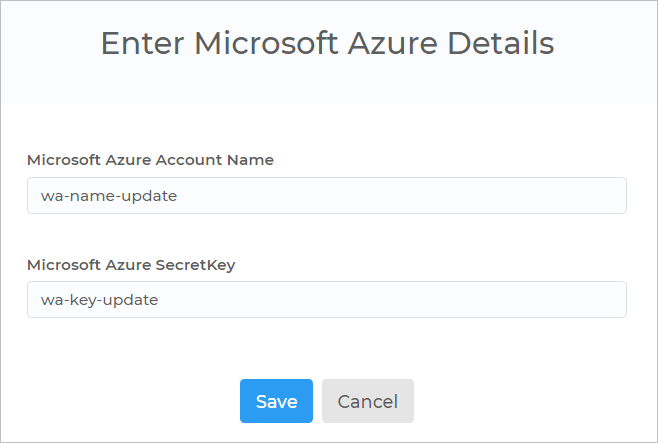Save the Azure account details
This screenshot has width=658, height=443.
tap(276, 401)
